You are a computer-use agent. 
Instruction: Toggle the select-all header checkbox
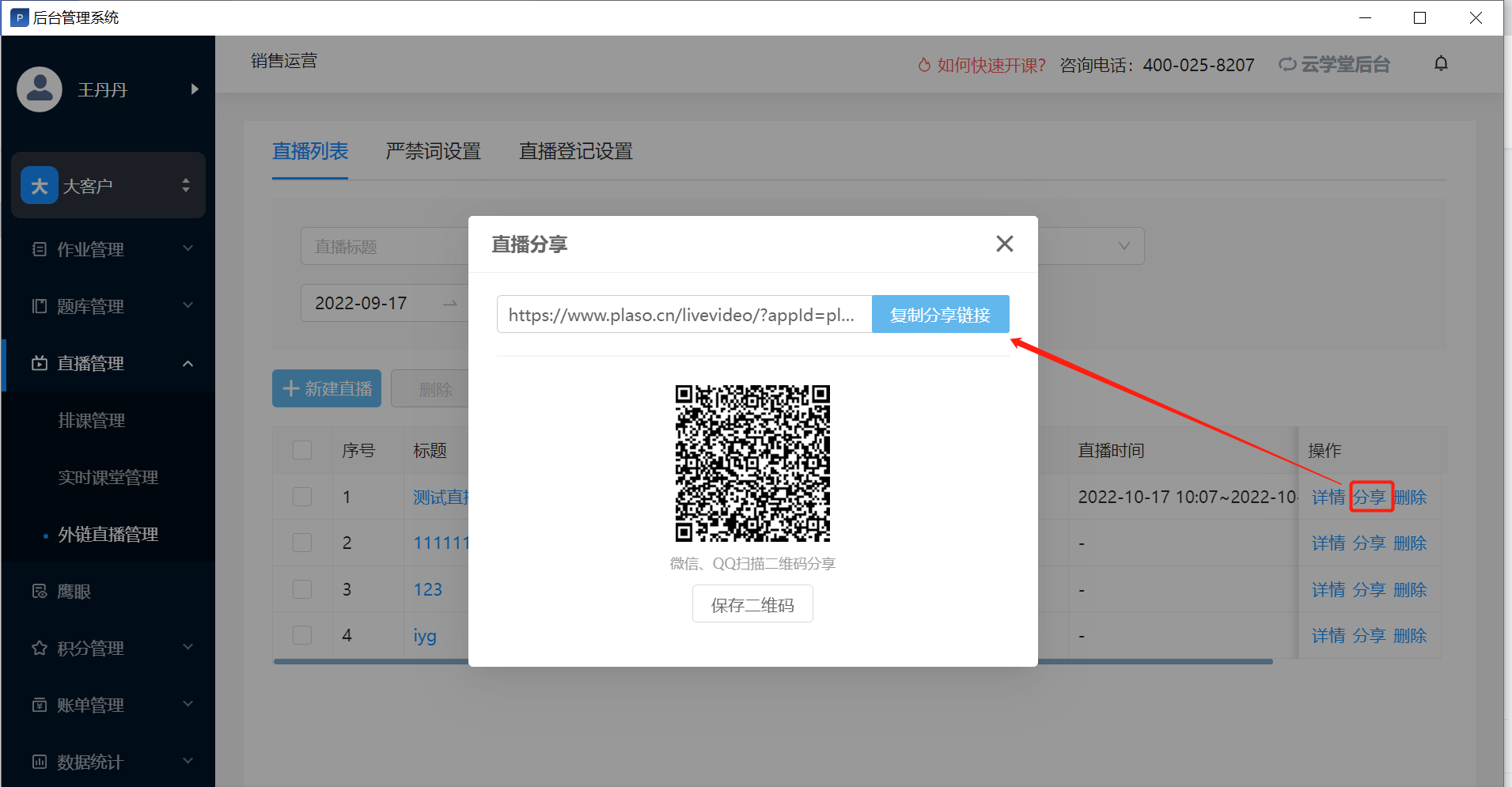point(302,450)
